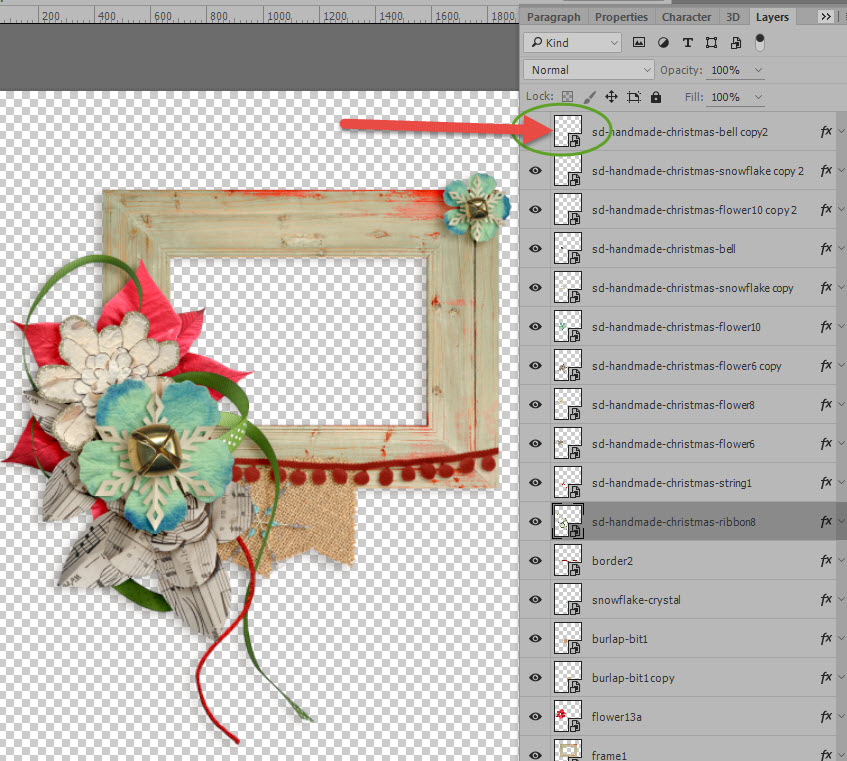
Task: Toggle visibility of snowflake-crystal layer
Action: pyautogui.click(x=535, y=600)
